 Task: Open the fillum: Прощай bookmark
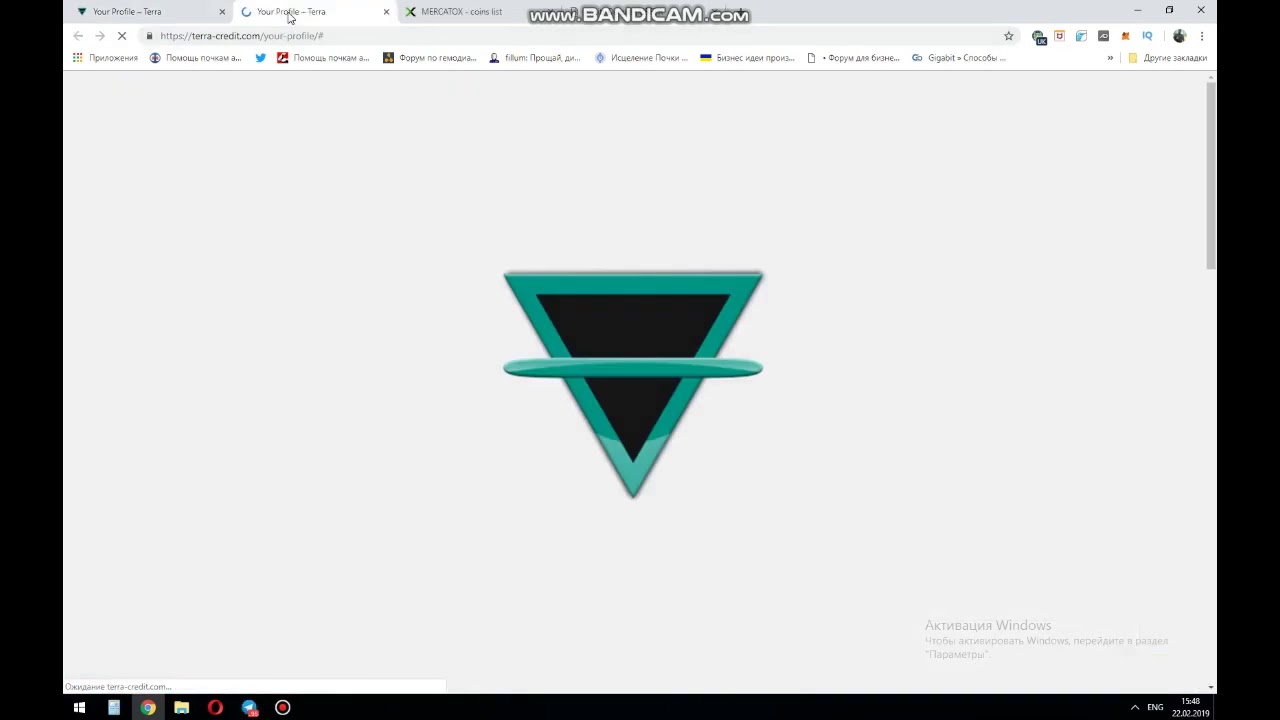535,58
